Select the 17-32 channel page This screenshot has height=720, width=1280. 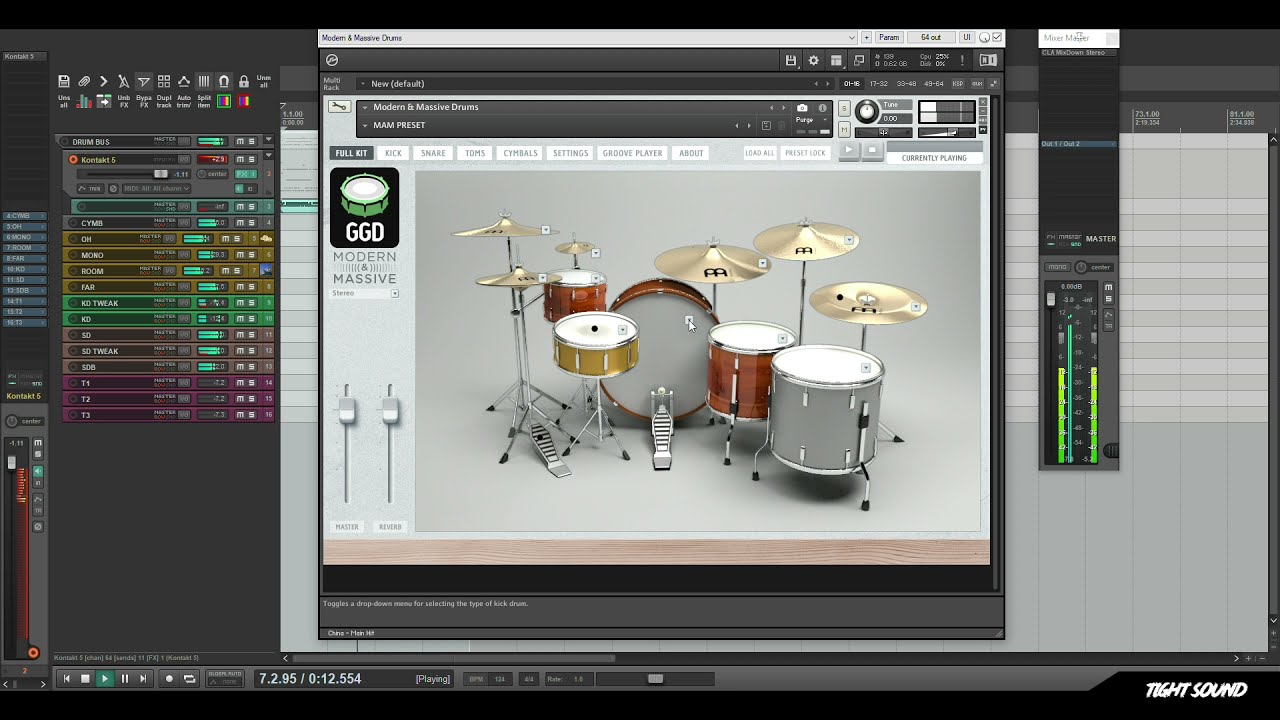tap(878, 84)
